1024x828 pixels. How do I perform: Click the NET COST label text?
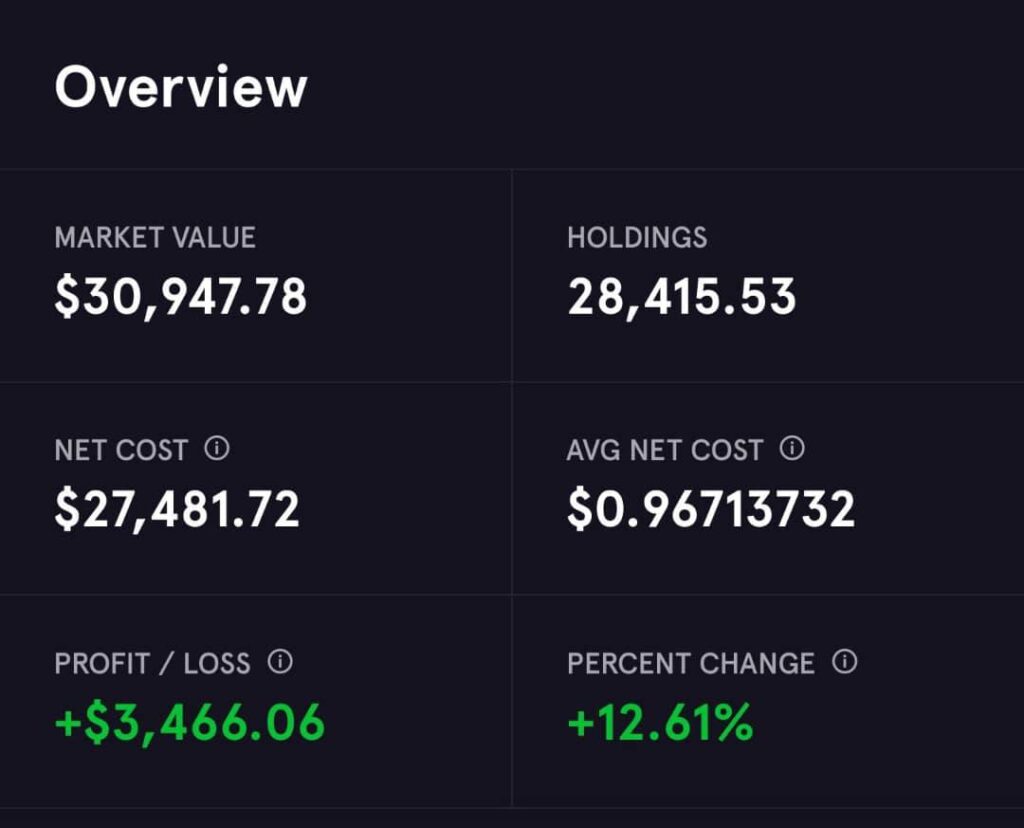[x=121, y=451]
